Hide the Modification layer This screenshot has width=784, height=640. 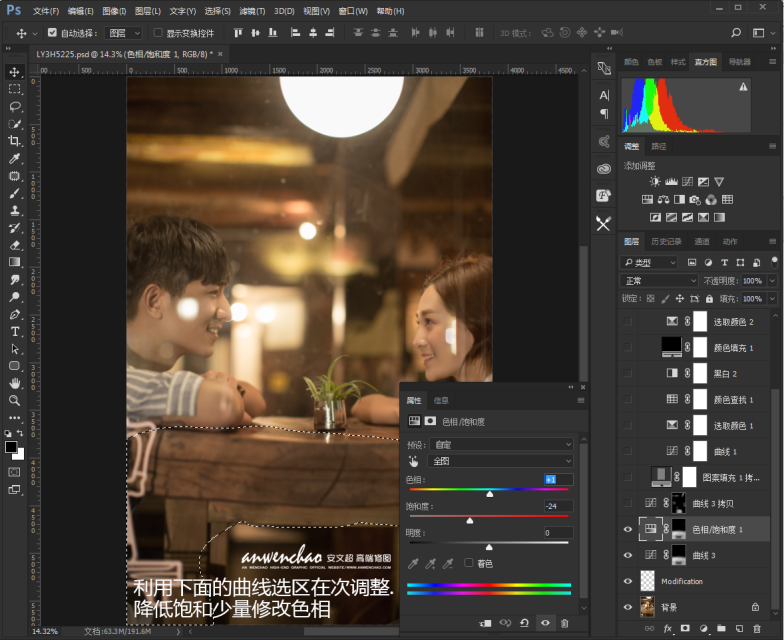click(x=628, y=582)
